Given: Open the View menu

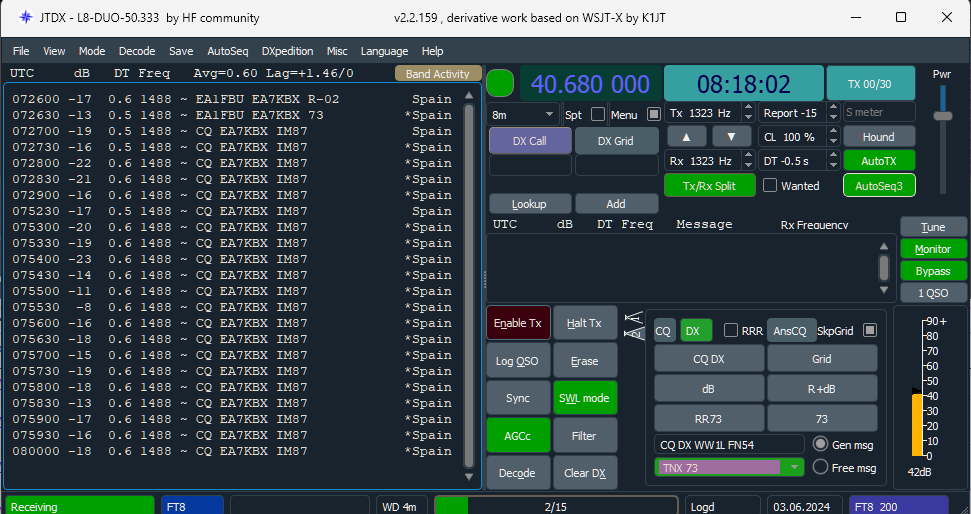Looking at the screenshot, I should pyautogui.click(x=54, y=51).
